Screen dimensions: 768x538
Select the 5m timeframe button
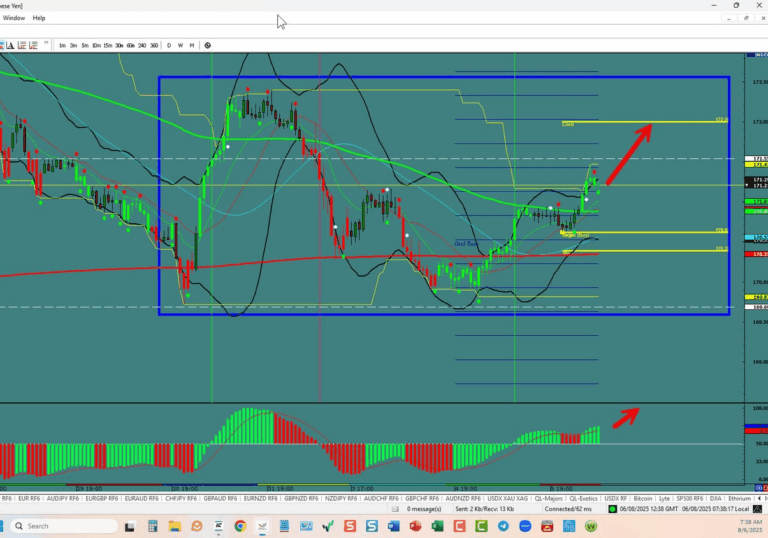[85, 46]
